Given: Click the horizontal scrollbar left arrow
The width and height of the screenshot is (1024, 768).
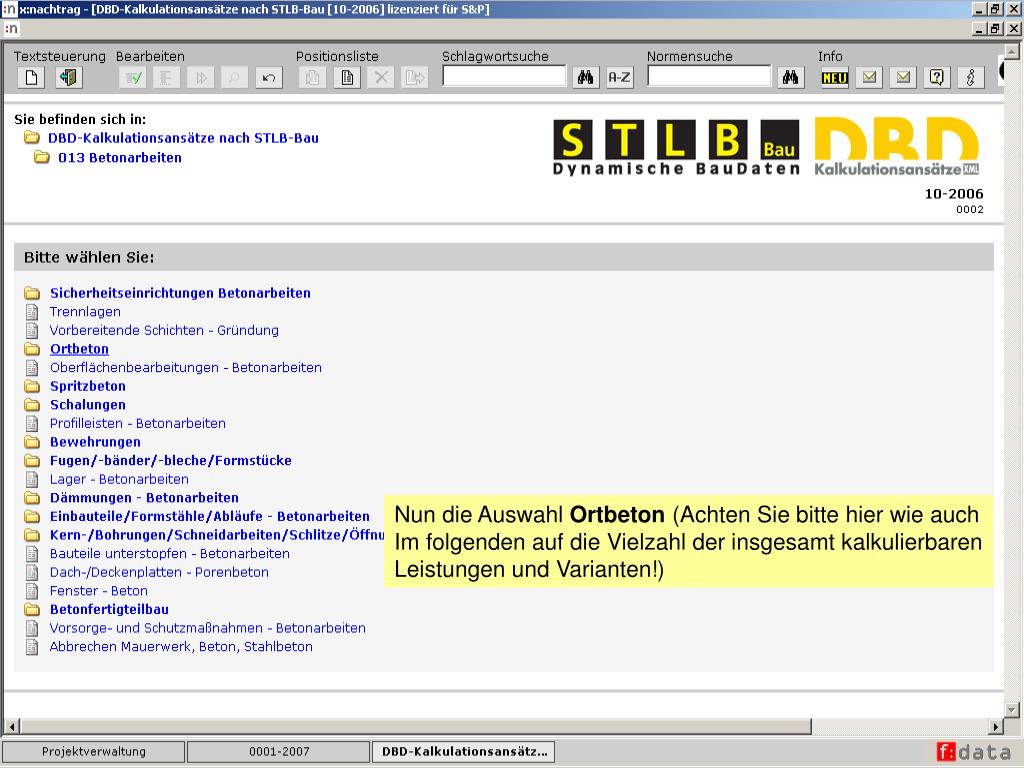Looking at the screenshot, I should (12, 726).
